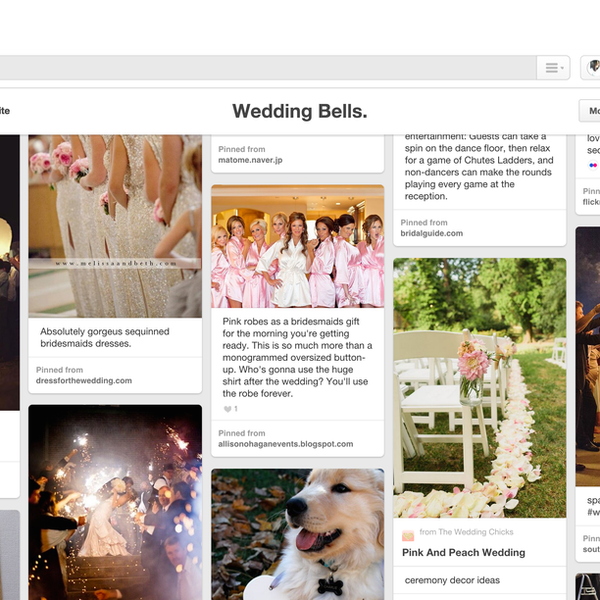Image resolution: width=600 pixels, height=600 pixels.
Task: Open the golden retriever puppy photo
Action: click(298, 534)
